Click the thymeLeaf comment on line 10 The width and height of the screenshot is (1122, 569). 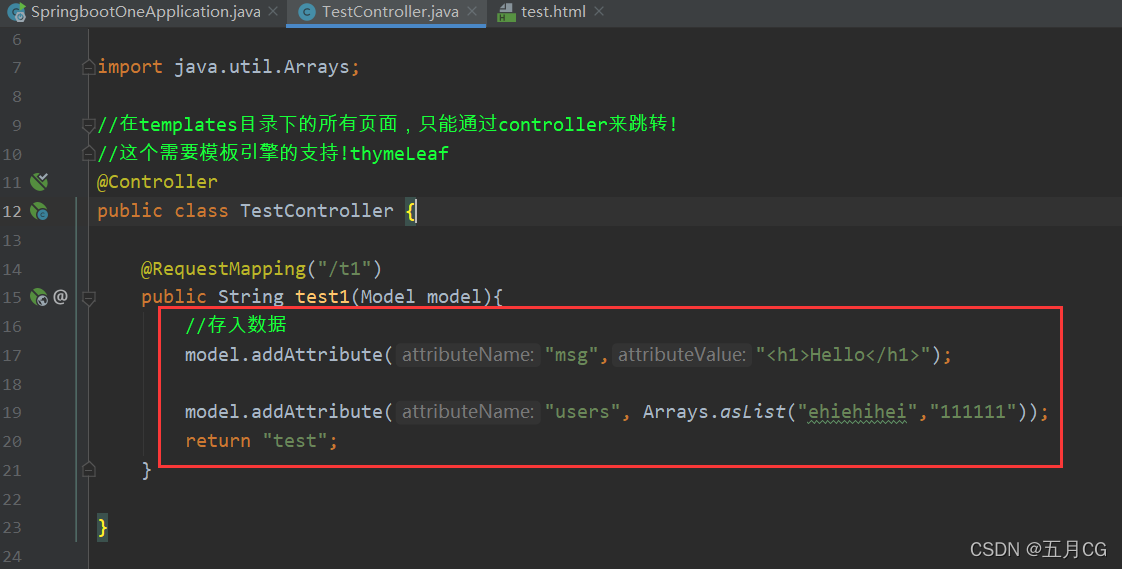click(273, 153)
